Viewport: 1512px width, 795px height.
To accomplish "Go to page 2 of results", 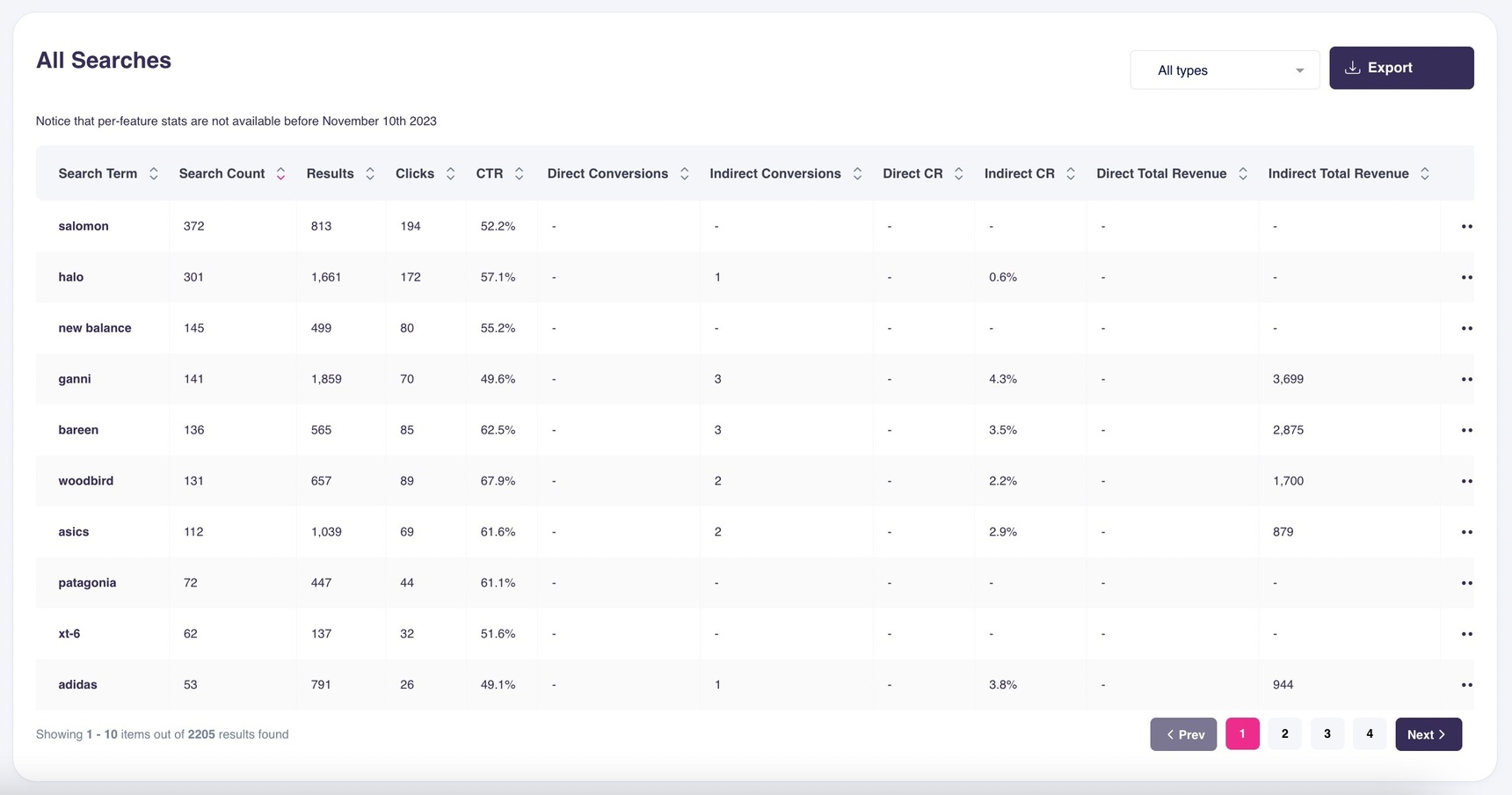I will tap(1284, 734).
